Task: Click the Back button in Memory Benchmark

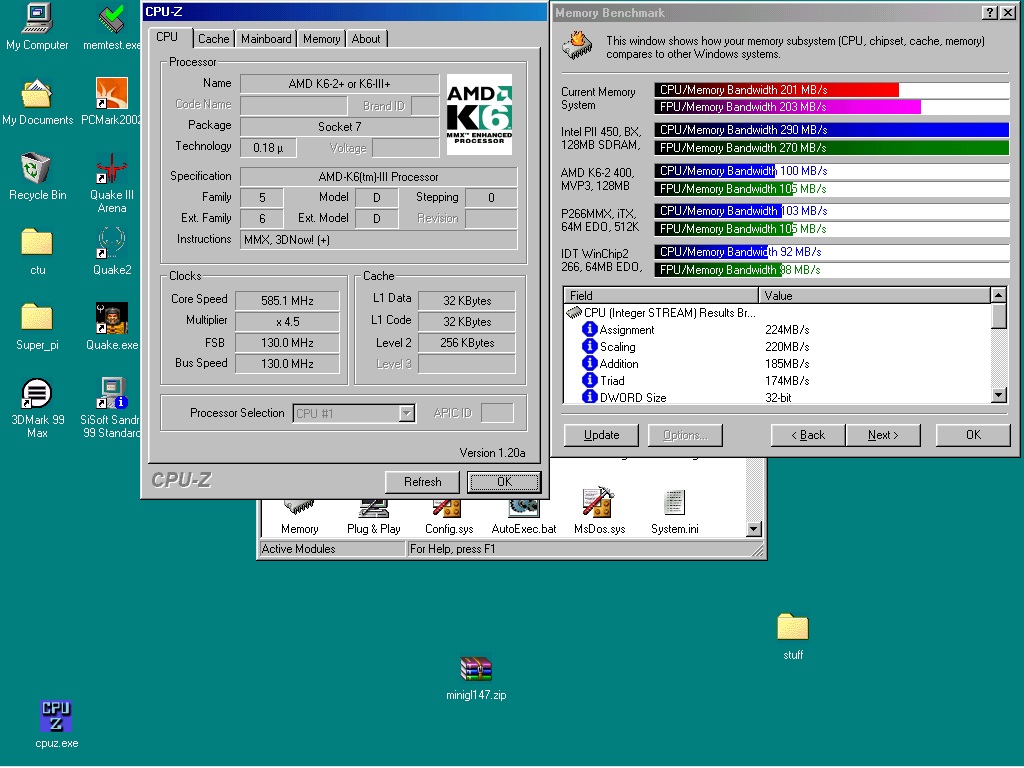Action: [x=808, y=435]
